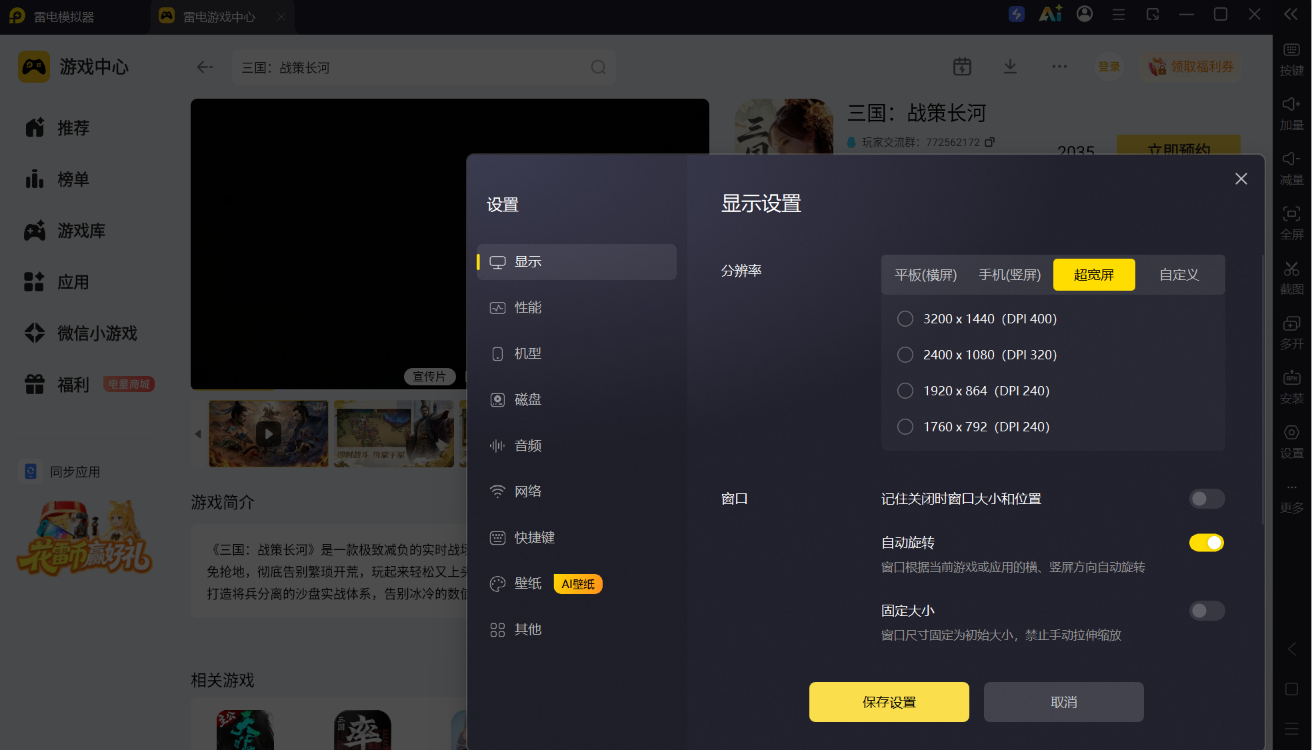Click the blue lightning icon in title bar
1312x751 pixels.
[1017, 14]
